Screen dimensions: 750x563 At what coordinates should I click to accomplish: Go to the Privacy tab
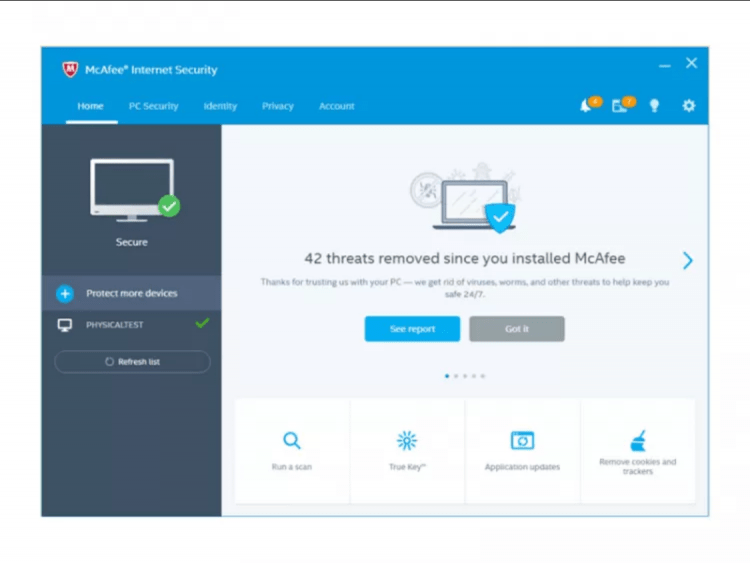pos(278,106)
